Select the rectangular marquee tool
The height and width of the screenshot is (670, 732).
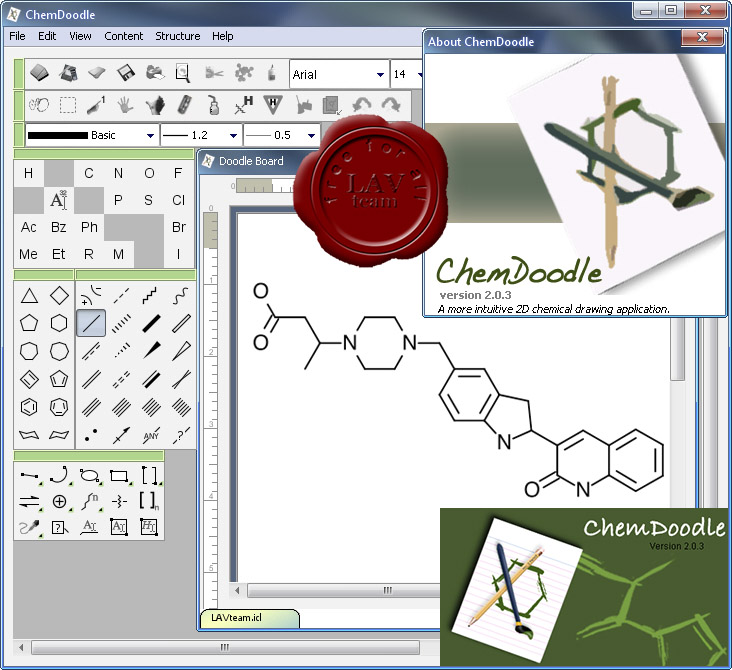68,105
